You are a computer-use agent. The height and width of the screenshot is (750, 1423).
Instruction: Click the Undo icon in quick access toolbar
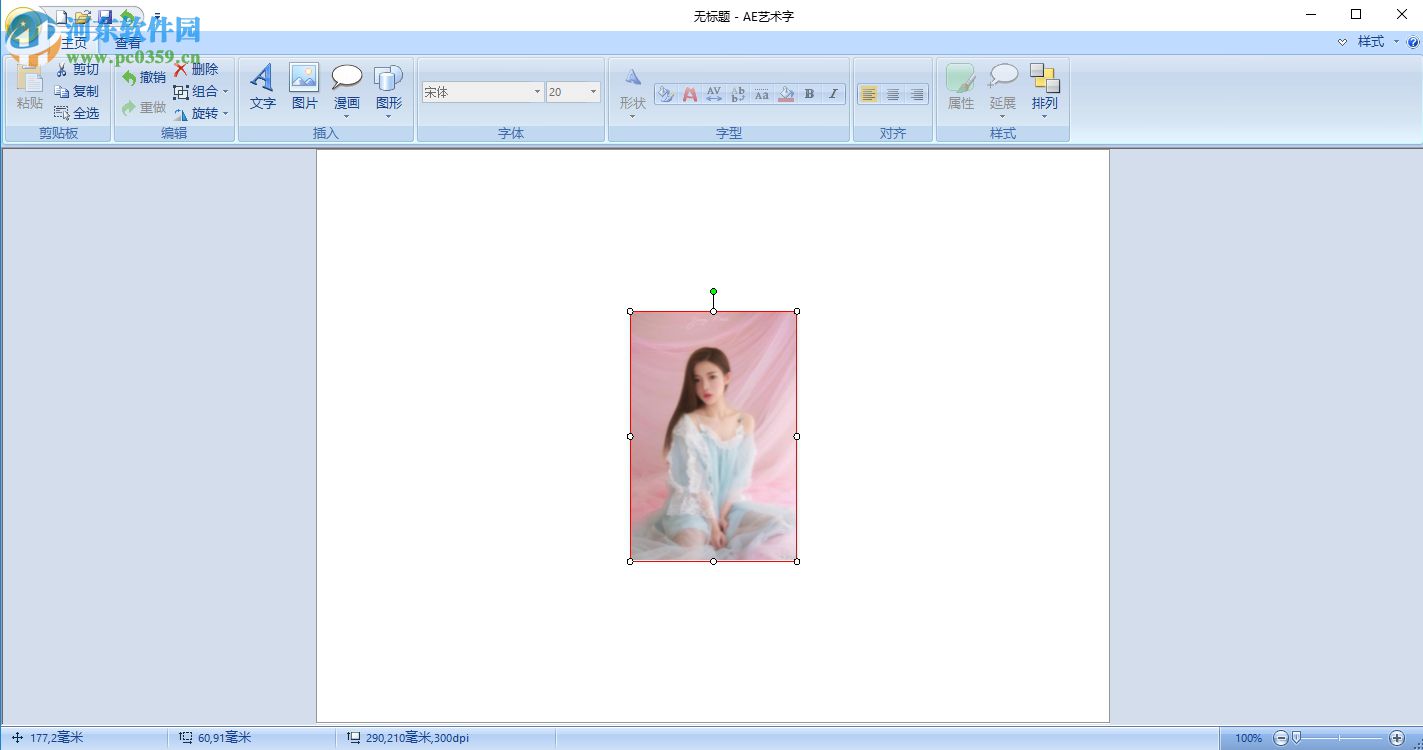(x=127, y=17)
